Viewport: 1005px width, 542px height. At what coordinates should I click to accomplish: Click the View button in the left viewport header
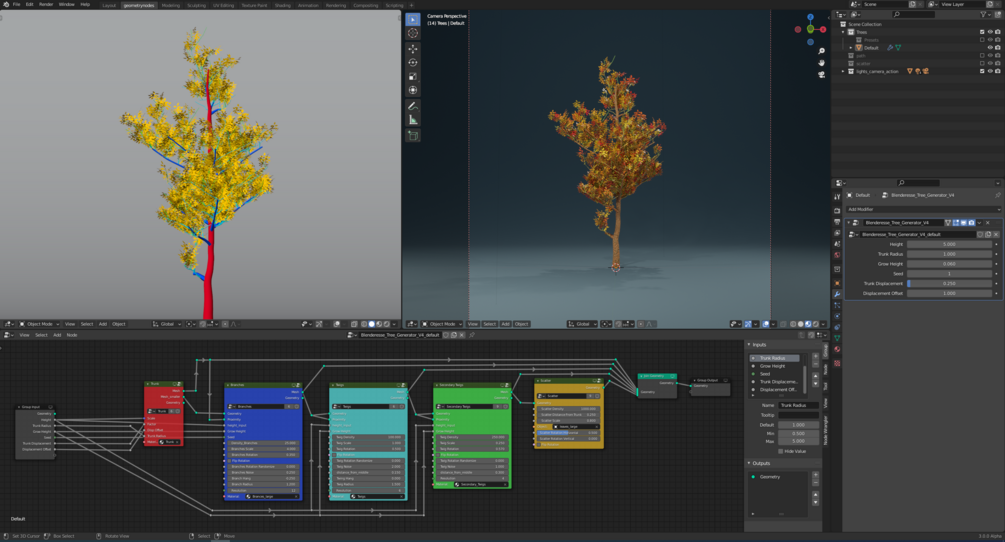coord(70,324)
